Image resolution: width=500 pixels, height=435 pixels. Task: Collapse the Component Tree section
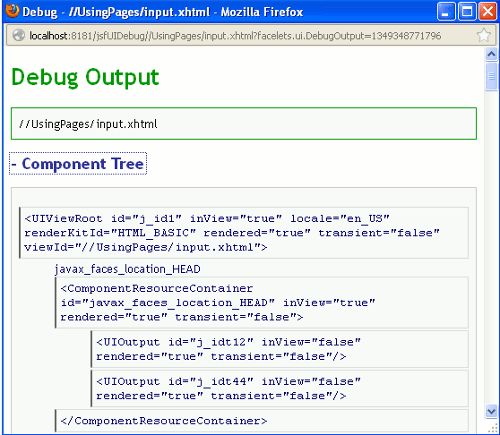coord(78,164)
